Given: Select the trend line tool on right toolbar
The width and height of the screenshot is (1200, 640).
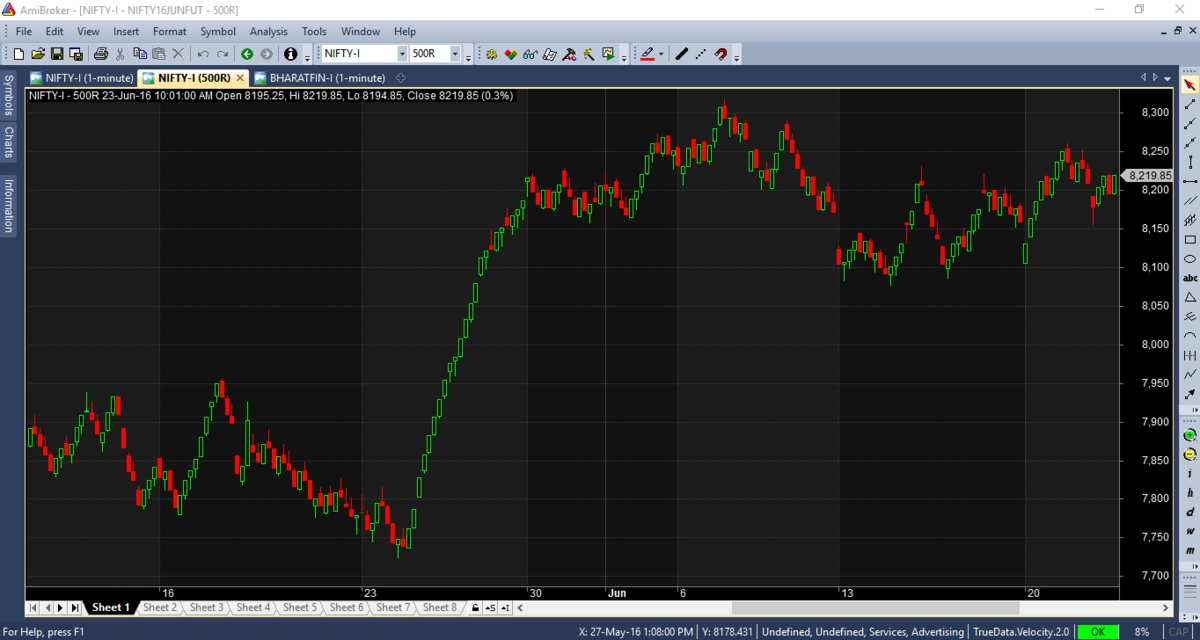Looking at the screenshot, I should (1188, 103).
